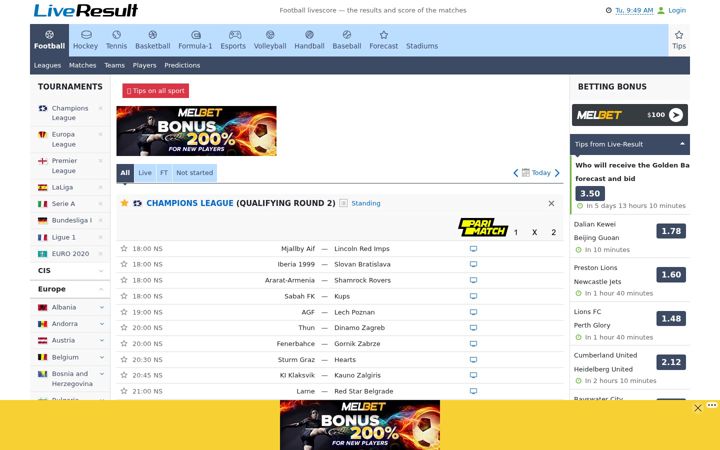Screen dimensions: 720x450
Task: Collapse the Champions League block with X
Action: click(551, 203)
